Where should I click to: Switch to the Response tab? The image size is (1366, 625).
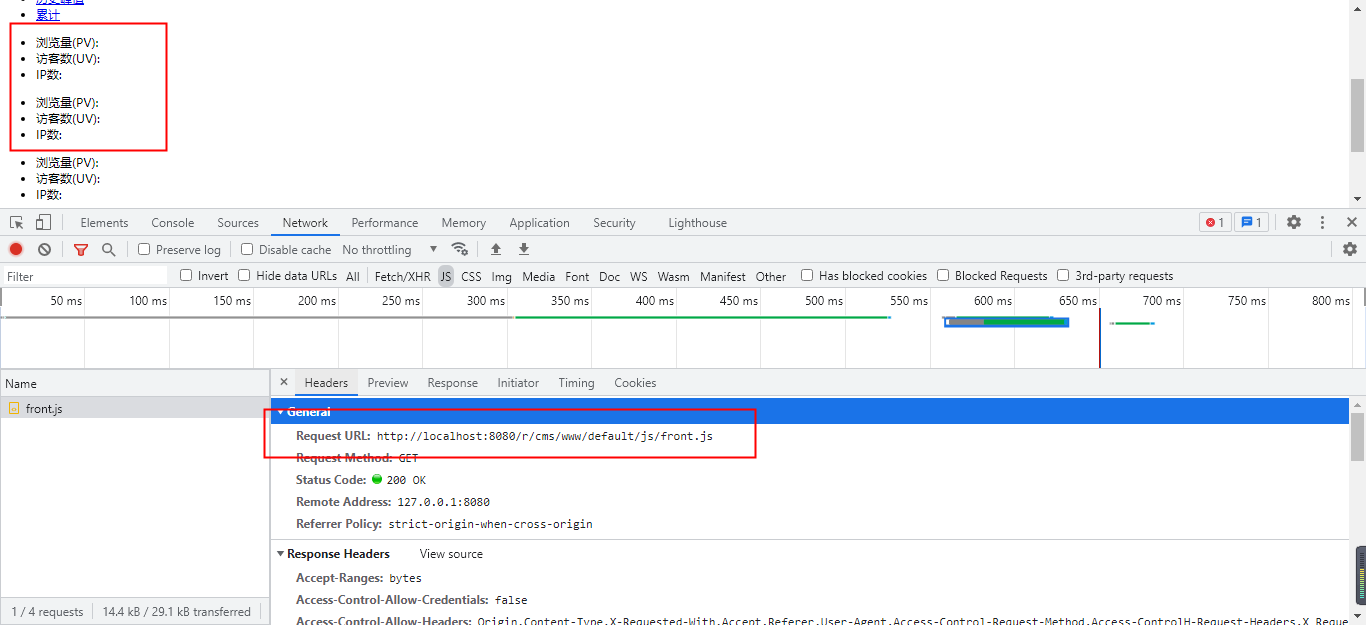click(x=453, y=383)
